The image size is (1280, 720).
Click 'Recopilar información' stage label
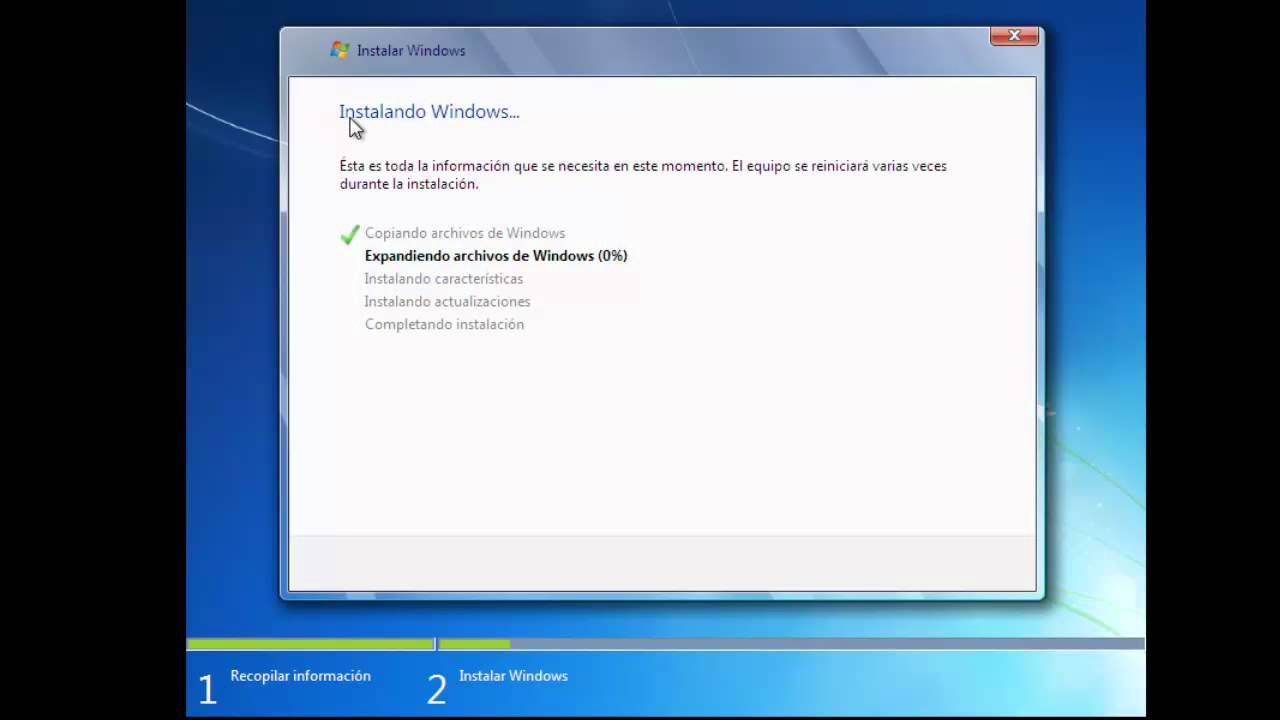tap(301, 676)
